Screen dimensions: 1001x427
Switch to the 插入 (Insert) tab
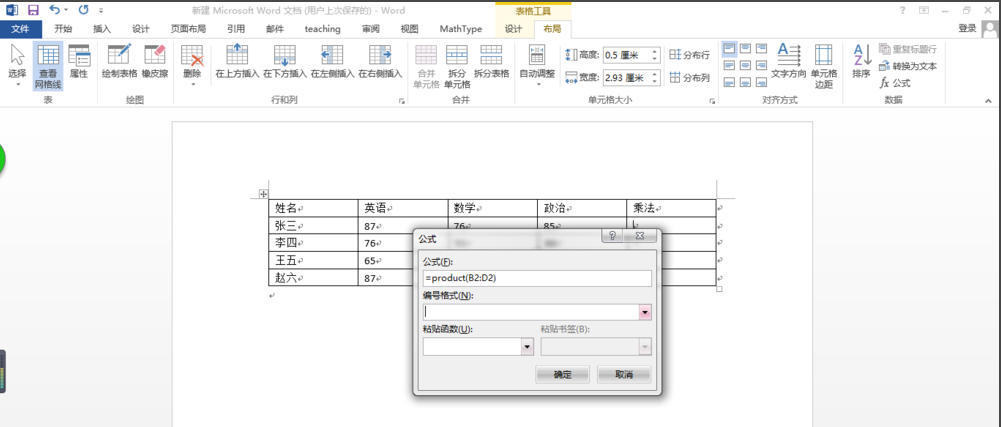coord(102,29)
